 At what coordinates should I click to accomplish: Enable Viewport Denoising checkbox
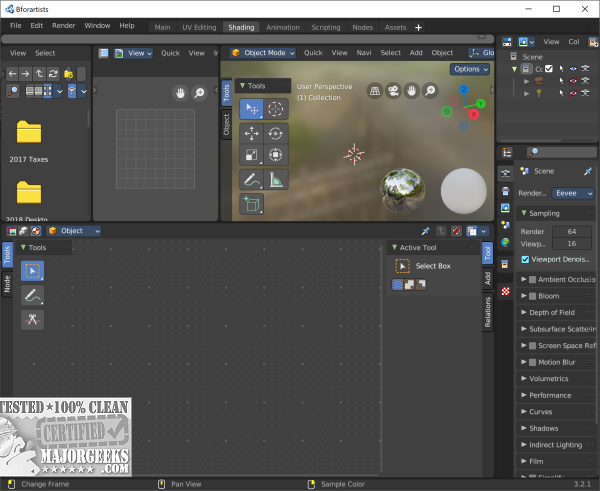[x=526, y=258]
